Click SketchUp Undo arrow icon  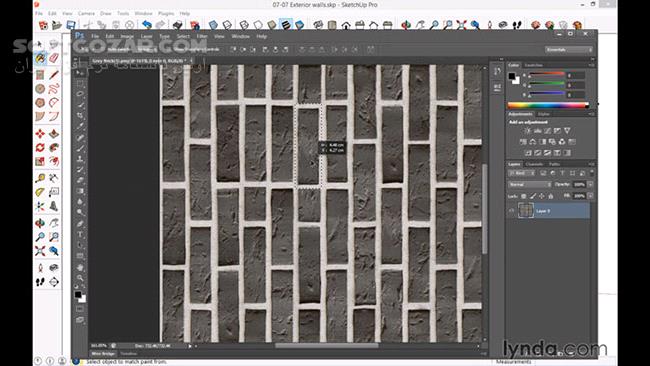point(147,25)
